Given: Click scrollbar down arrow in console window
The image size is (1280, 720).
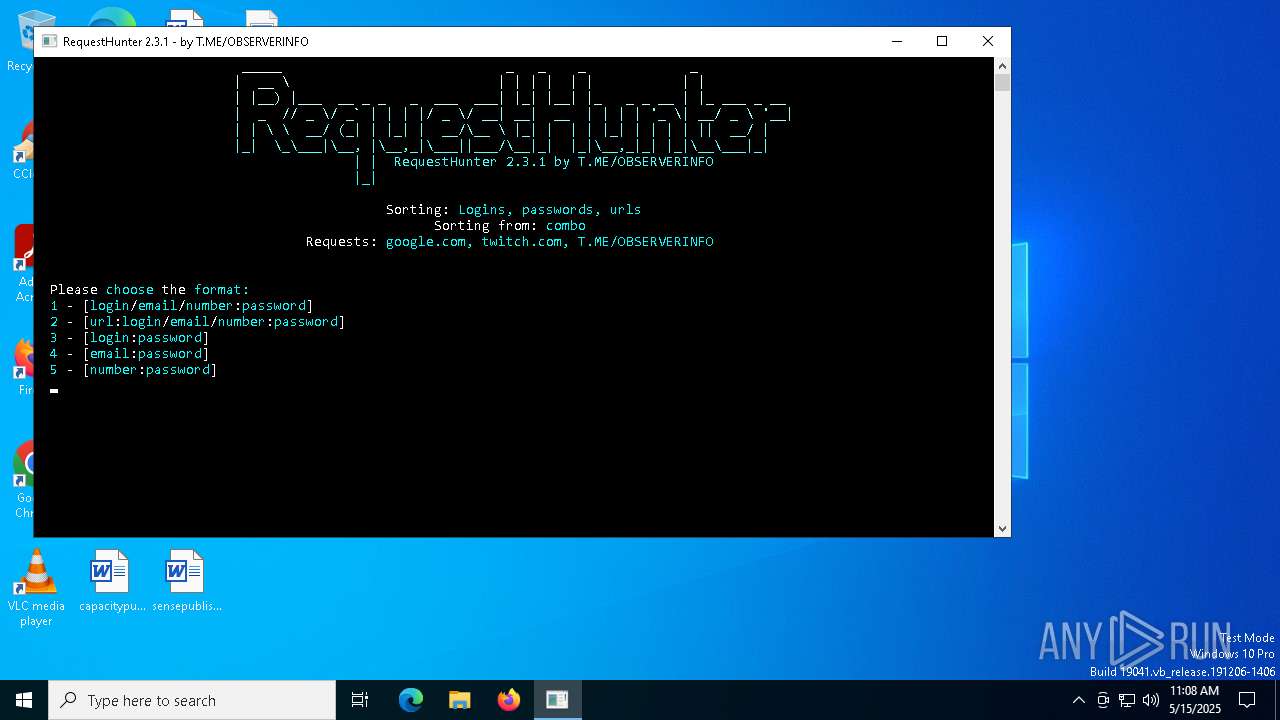Looking at the screenshot, I should tap(1002, 529).
